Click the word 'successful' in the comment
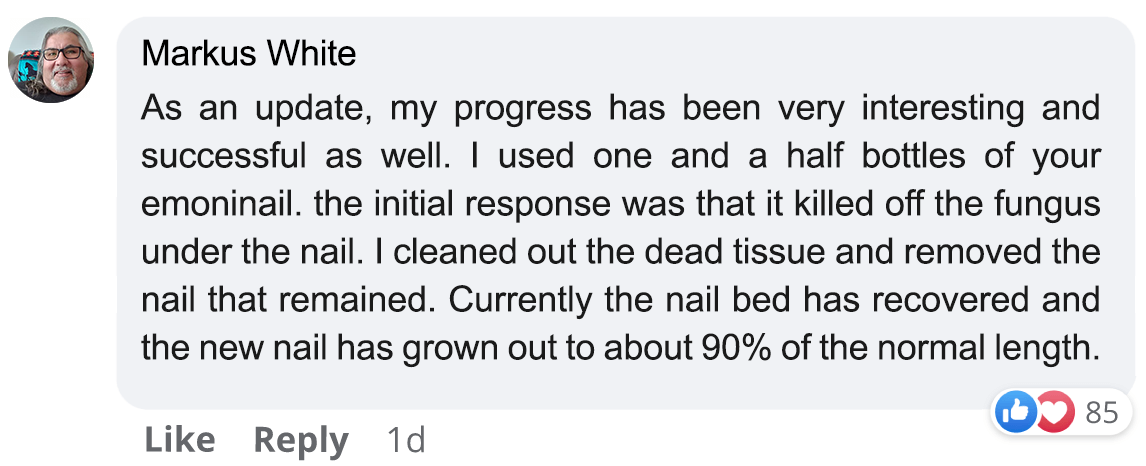The height and width of the screenshot is (466, 1146). click(x=223, y=157)
